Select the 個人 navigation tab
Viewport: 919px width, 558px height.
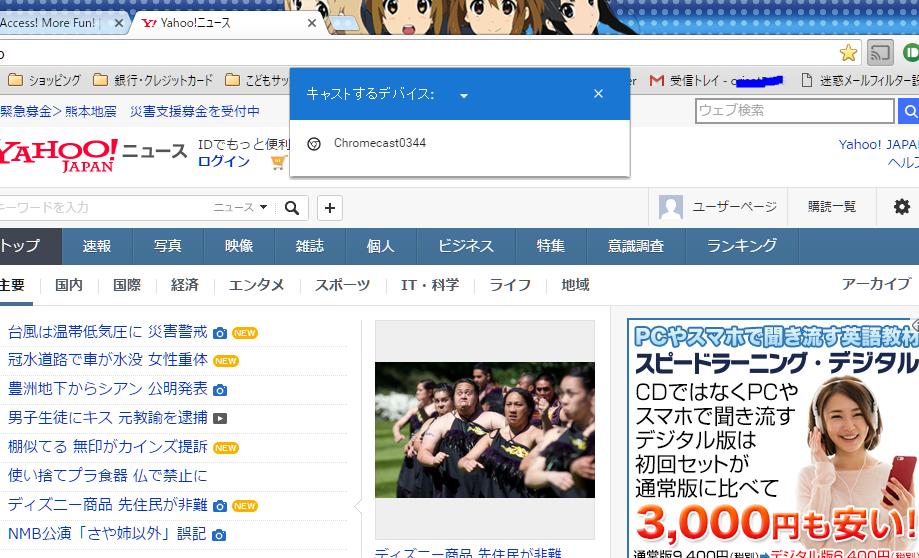coord(381,247)
